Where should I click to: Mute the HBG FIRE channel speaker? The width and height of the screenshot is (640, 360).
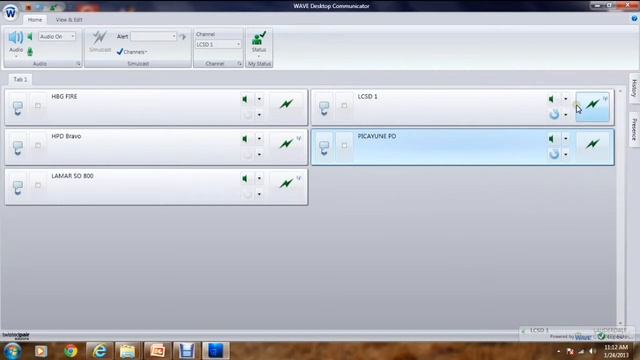(x=245, y=99)
